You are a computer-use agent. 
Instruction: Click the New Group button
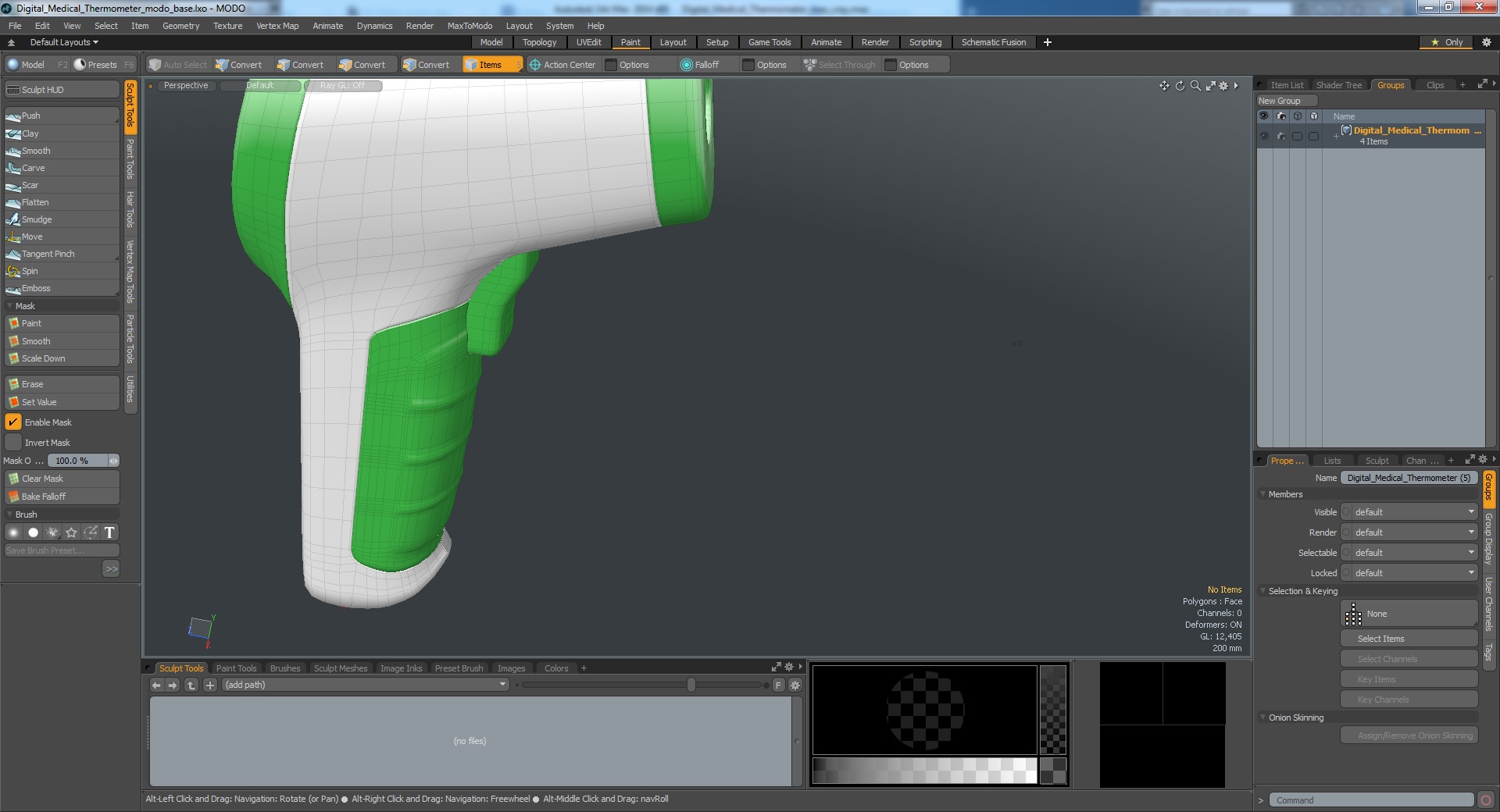[x=1286, y=101]
